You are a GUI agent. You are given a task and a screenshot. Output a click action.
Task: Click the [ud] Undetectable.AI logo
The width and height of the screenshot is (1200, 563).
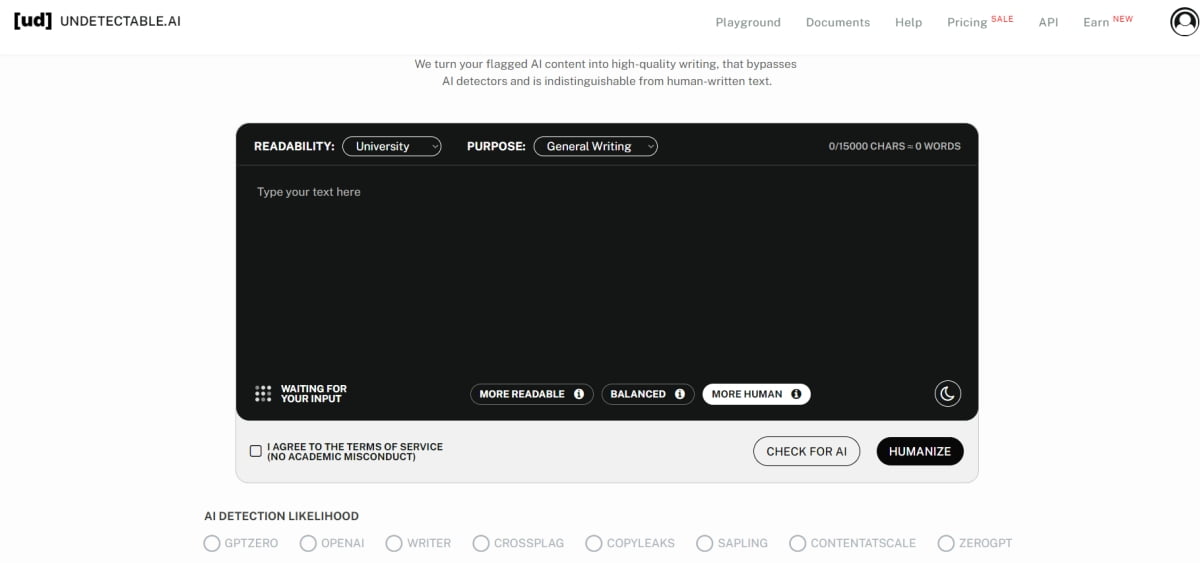[97, 21]
